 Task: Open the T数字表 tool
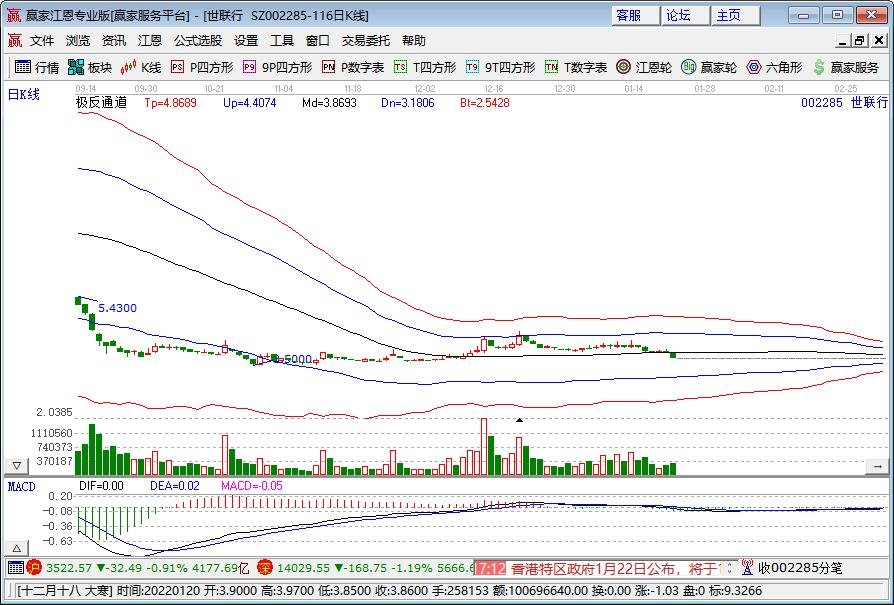pyautogui.click(x=576, y=67)
